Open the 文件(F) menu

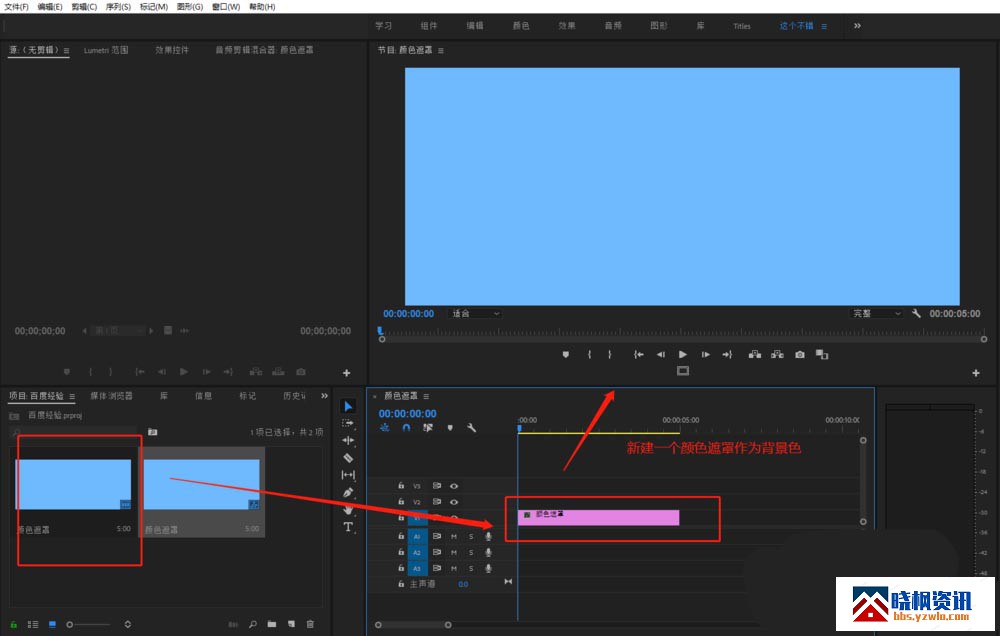(17, 6)
